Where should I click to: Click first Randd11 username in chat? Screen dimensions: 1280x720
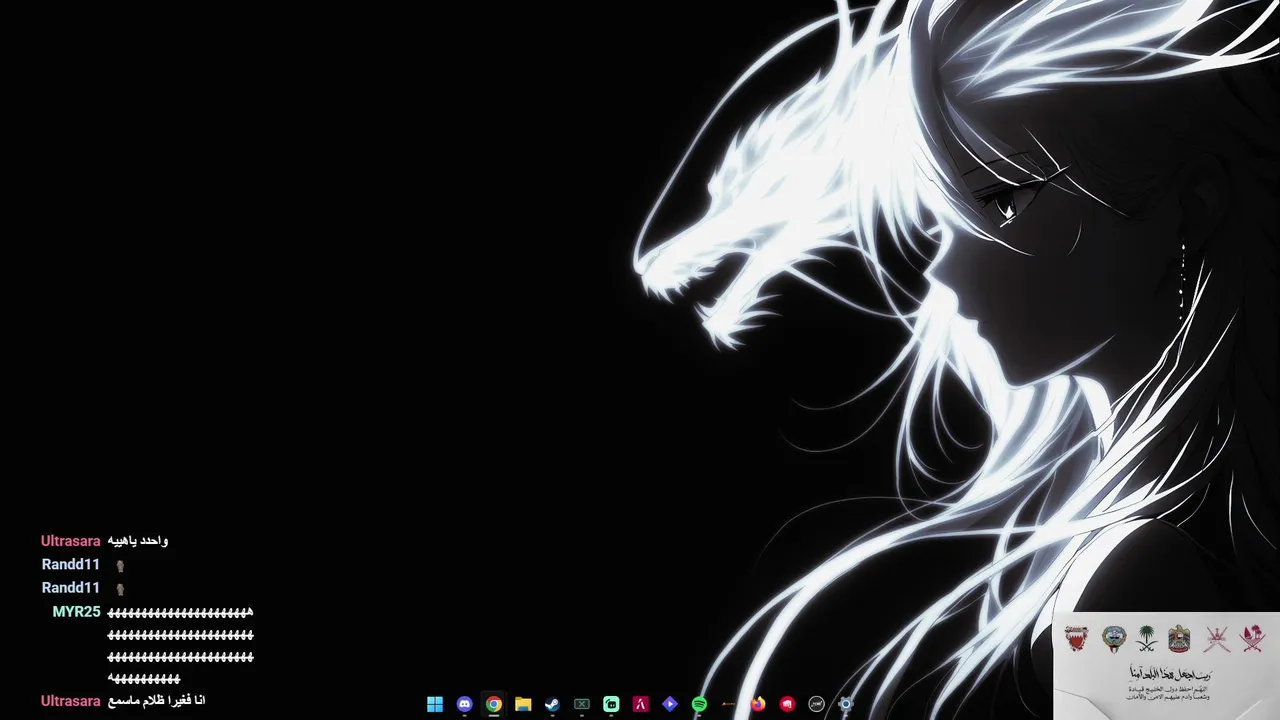coord(70,564)
